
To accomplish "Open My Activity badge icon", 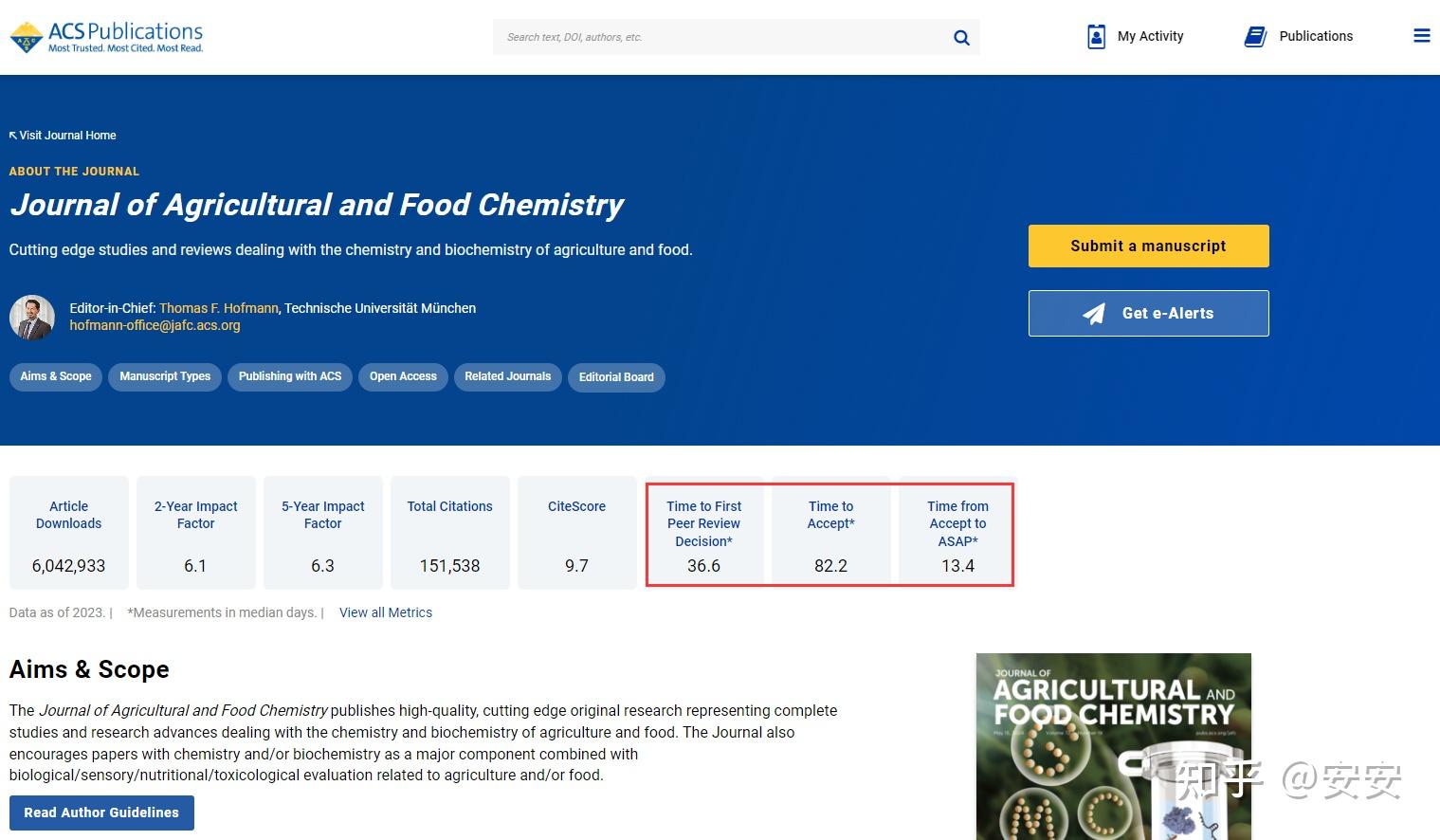I will click(1096, 37).
